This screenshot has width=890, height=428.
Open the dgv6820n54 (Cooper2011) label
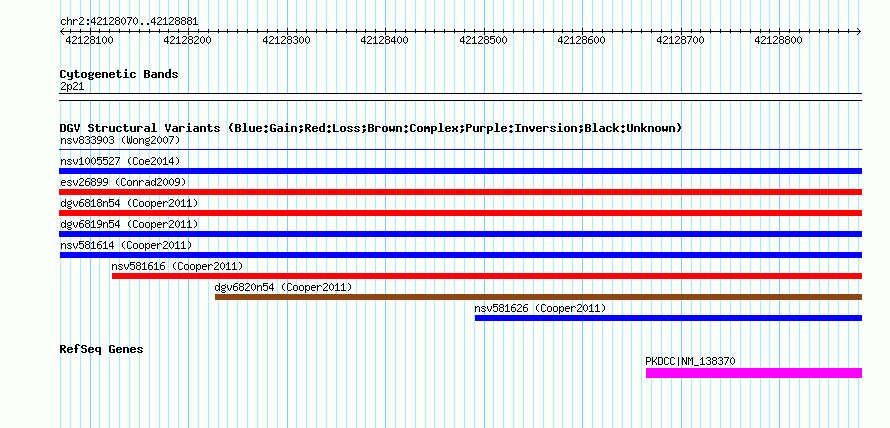pyautogui.click(x=284, y=287)
